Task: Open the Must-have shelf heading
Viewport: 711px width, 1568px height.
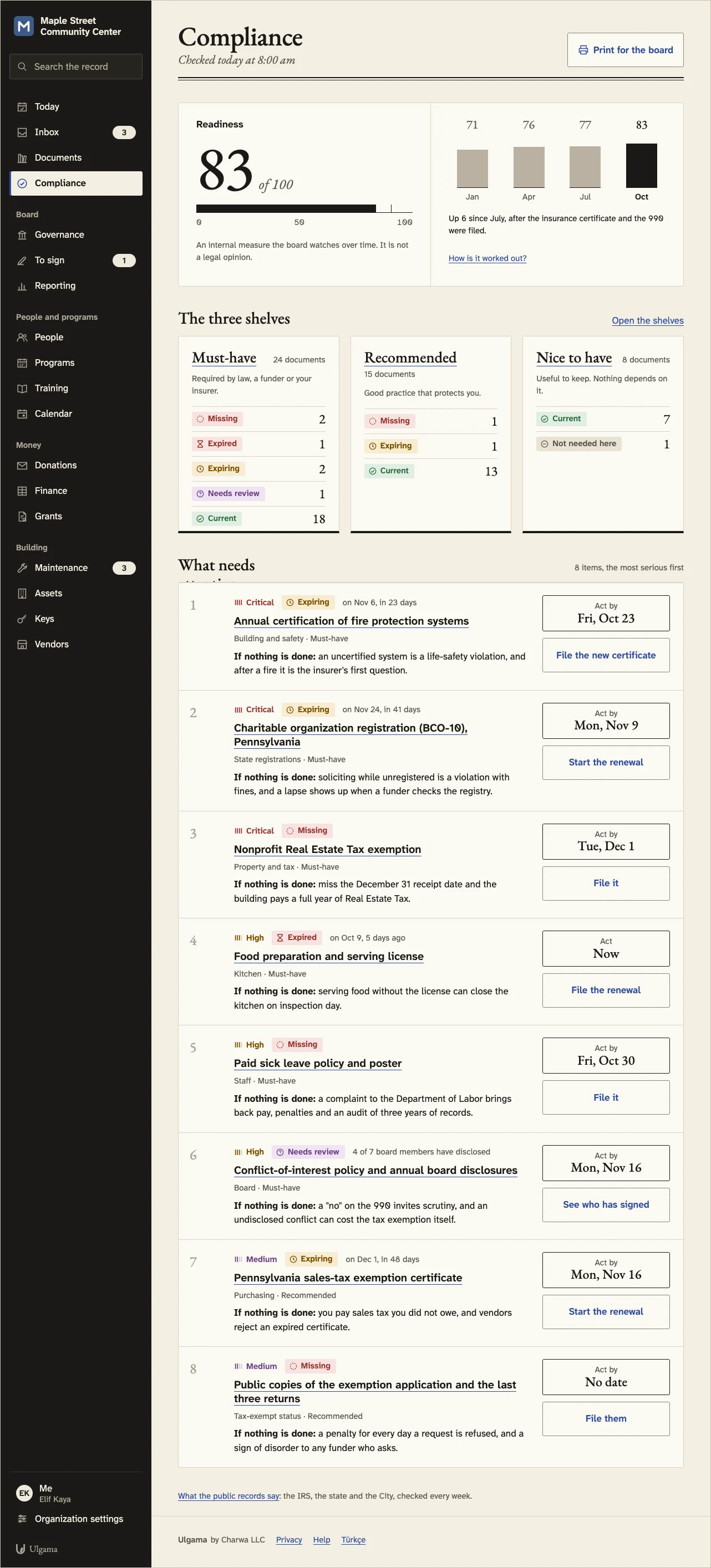Action: click(x=224, y=358)
